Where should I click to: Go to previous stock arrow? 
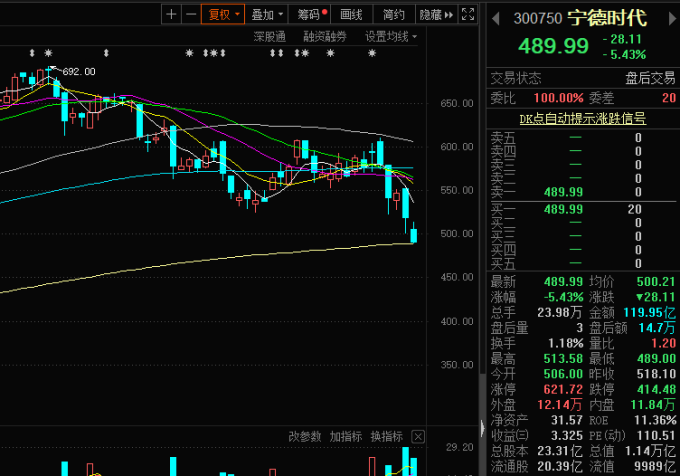tap(496, 19)
